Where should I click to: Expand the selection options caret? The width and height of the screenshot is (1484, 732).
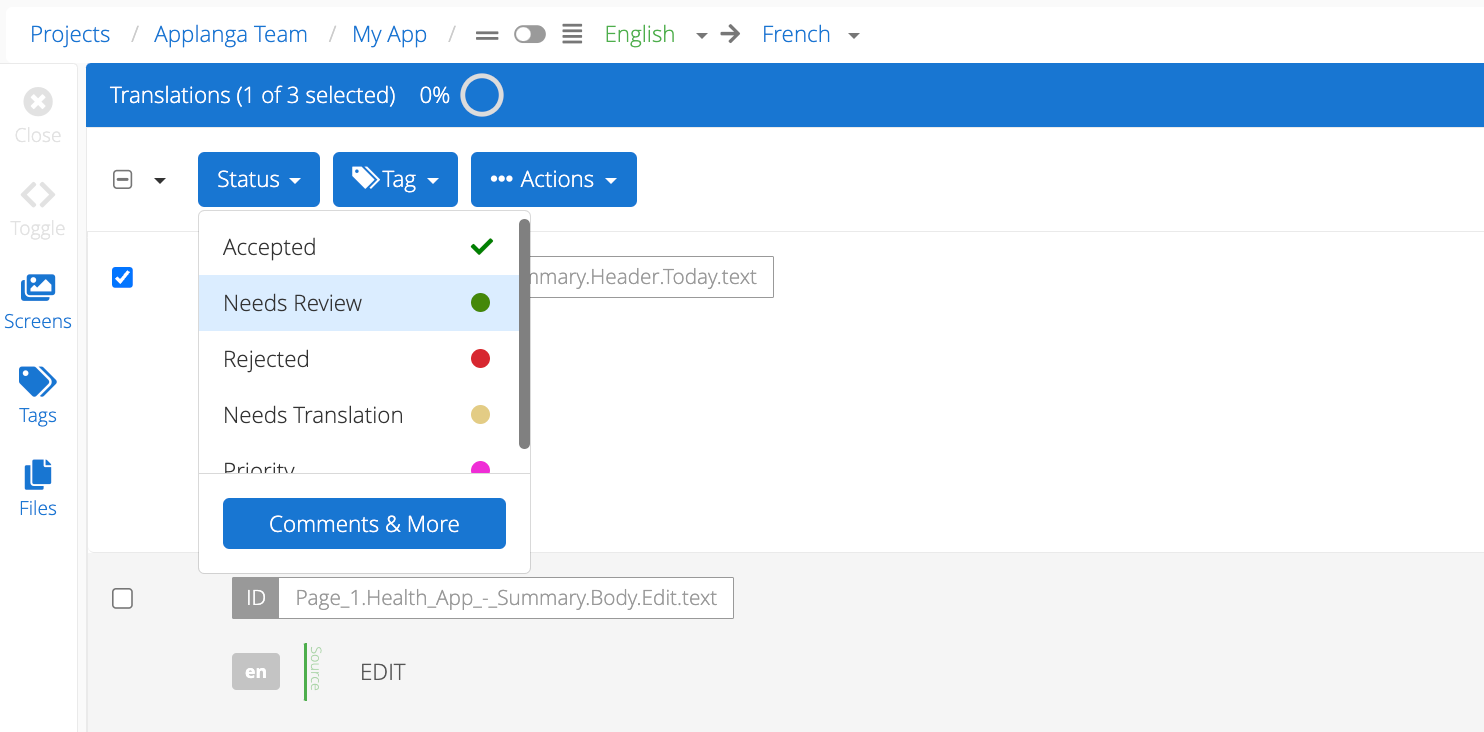(160, 181)
